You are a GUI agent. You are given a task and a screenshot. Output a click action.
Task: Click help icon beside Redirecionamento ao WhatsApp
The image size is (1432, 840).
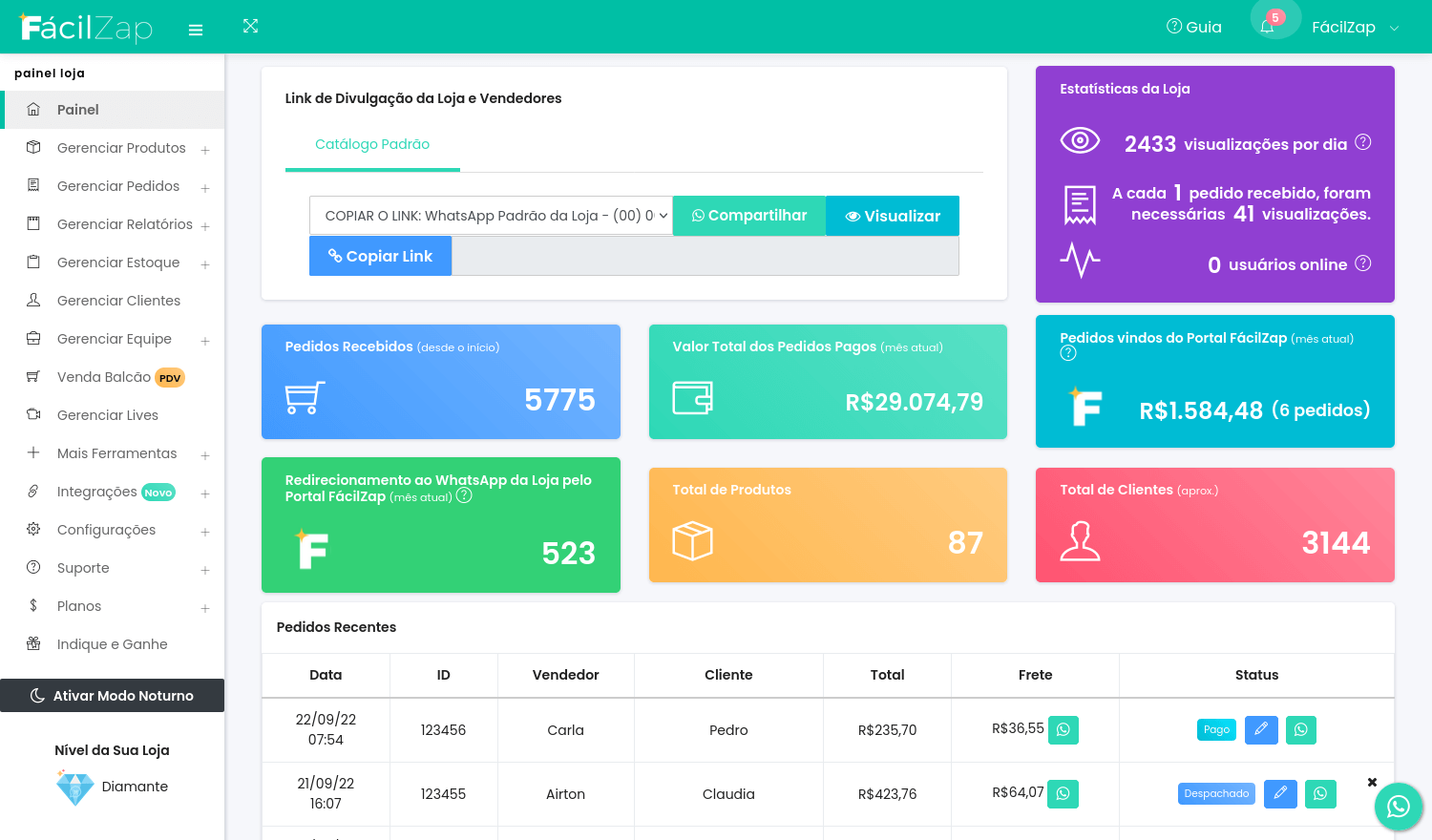click(464, 495)
